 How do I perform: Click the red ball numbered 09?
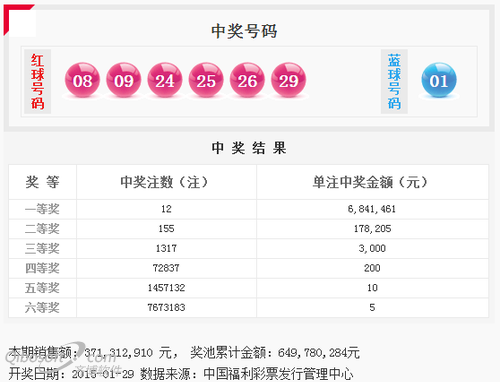tap(124, 80)
